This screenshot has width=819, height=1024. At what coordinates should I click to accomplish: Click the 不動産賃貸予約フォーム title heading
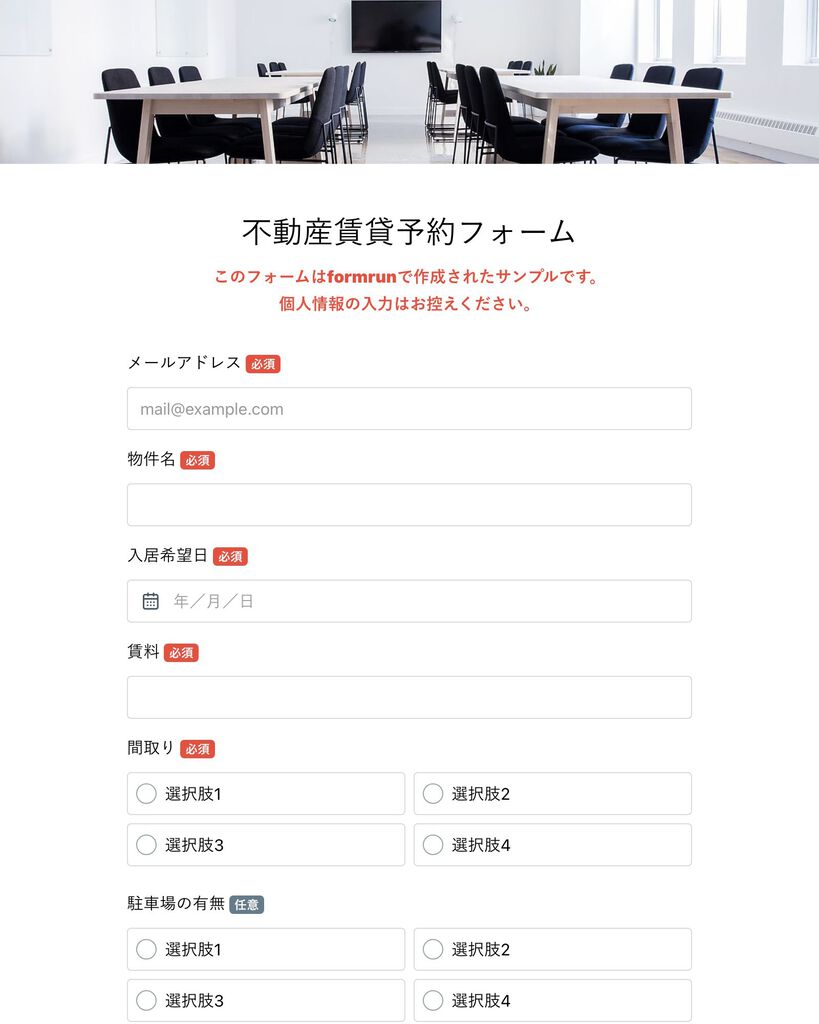[409, 232]
